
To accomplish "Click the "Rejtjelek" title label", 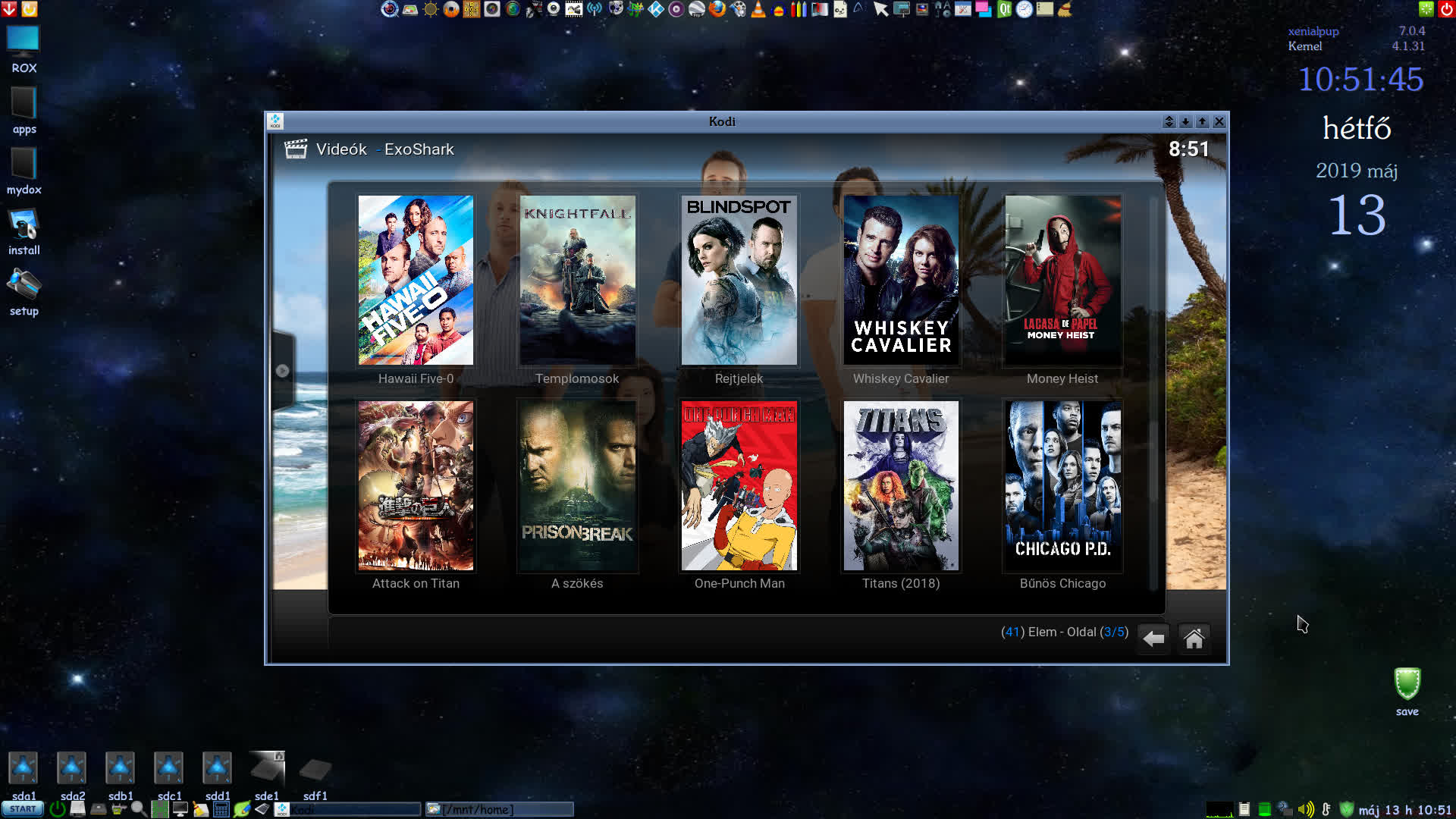I will coord(739,378).
